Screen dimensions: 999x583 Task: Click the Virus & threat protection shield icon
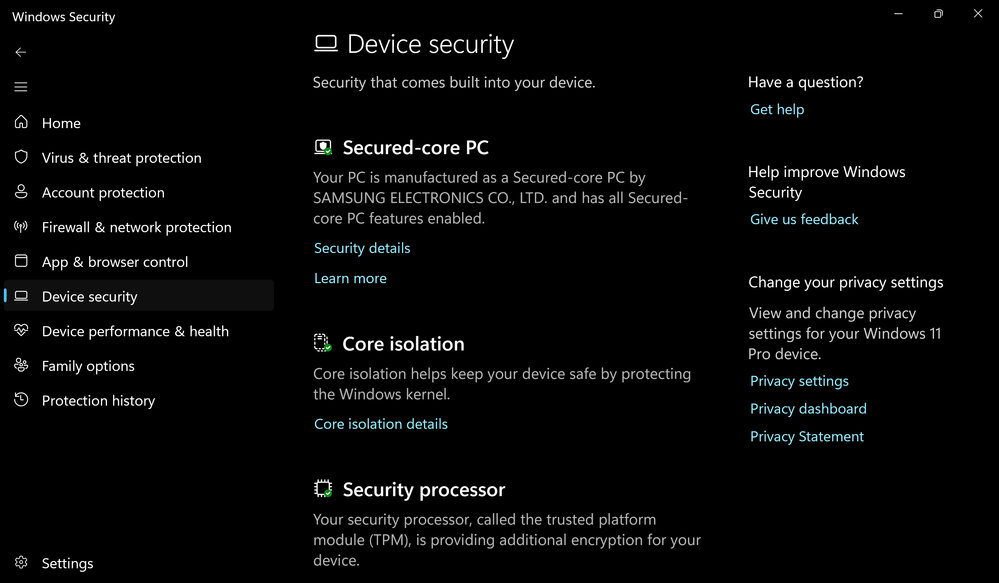pyautogui.click(x=21, y=157)
